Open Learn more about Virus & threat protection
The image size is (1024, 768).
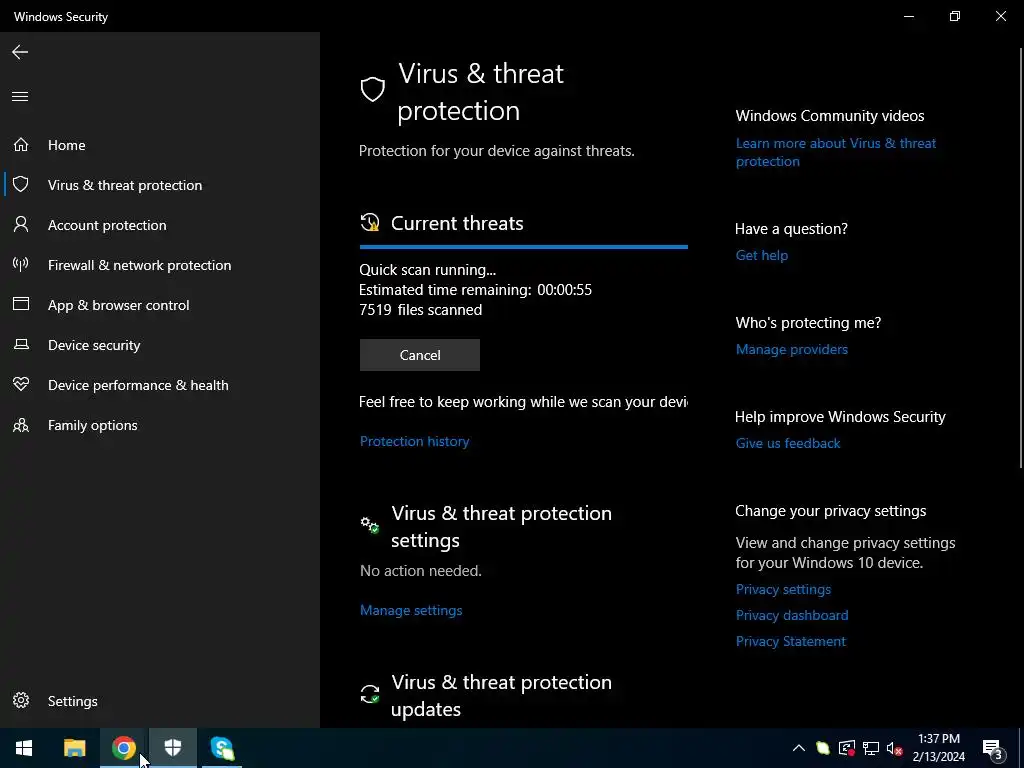pos(835,152)
